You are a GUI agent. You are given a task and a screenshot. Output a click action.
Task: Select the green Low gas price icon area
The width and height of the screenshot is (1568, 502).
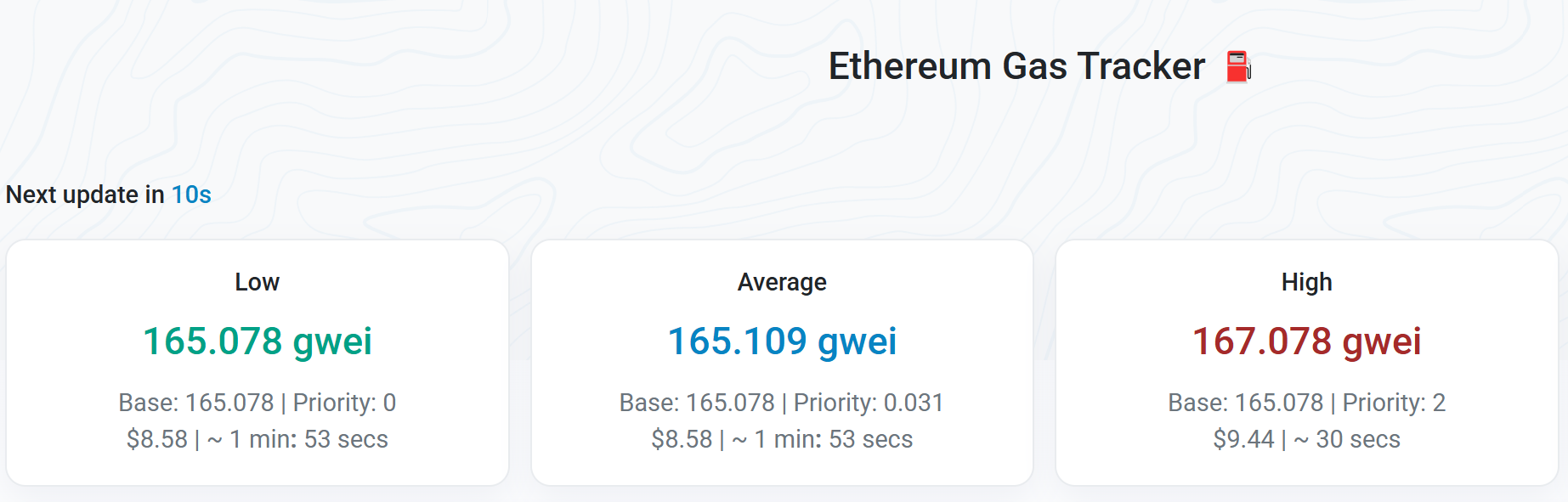click(258, 342)
